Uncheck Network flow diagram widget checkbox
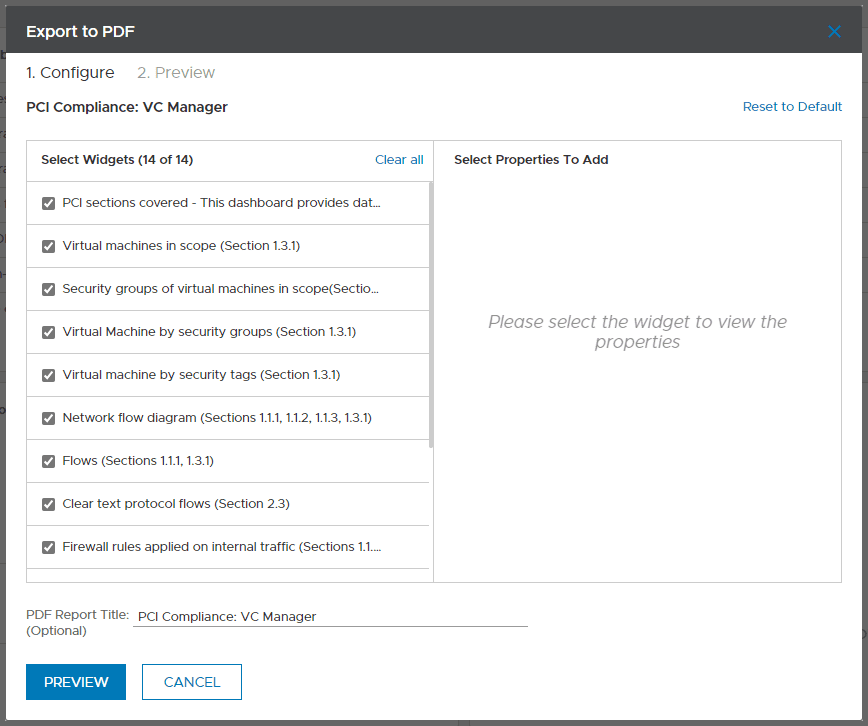This screenshot has height=726, width=868. pos(48,419)
